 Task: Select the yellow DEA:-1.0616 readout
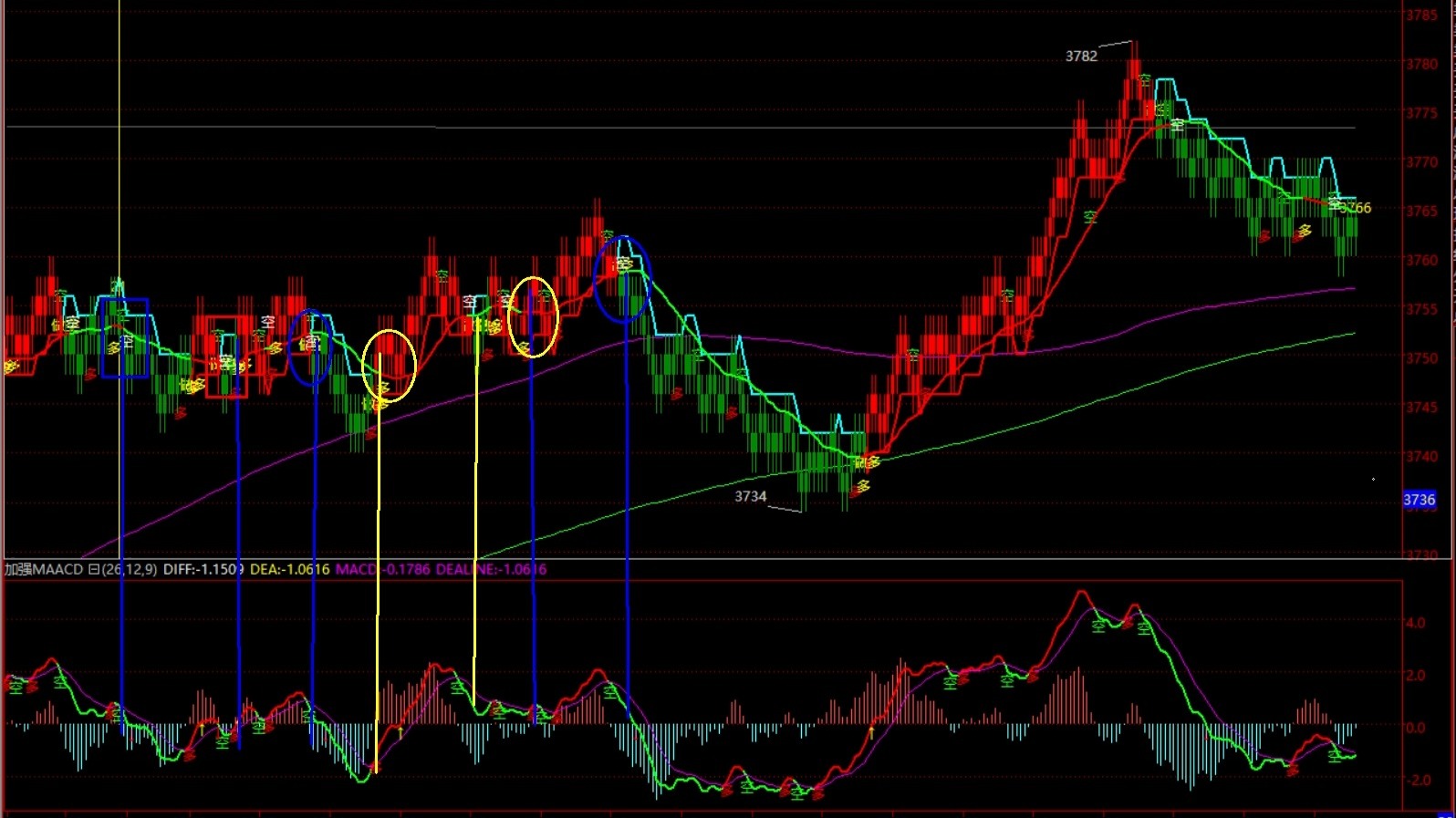[289, 569]
